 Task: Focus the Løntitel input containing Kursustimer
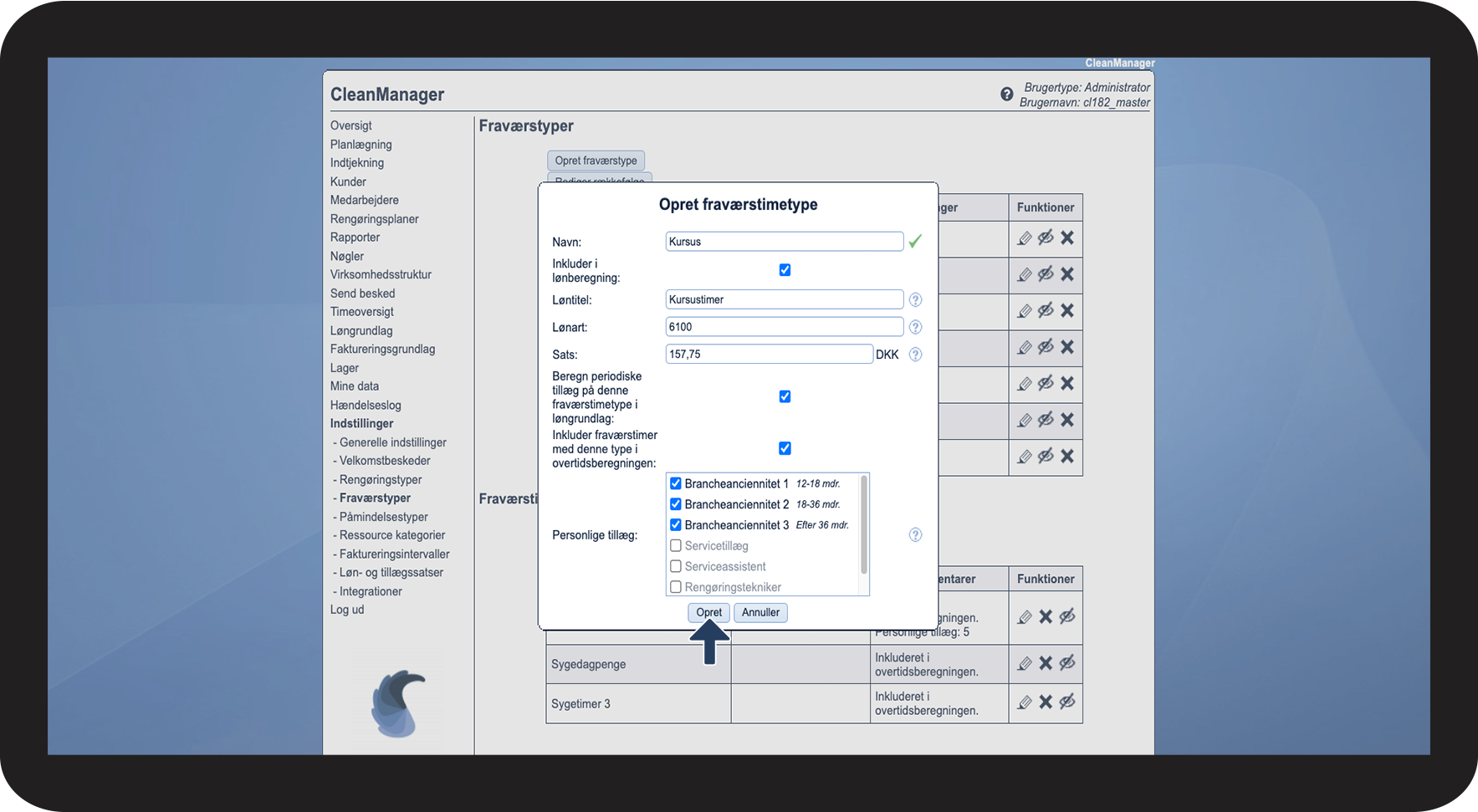785,299
